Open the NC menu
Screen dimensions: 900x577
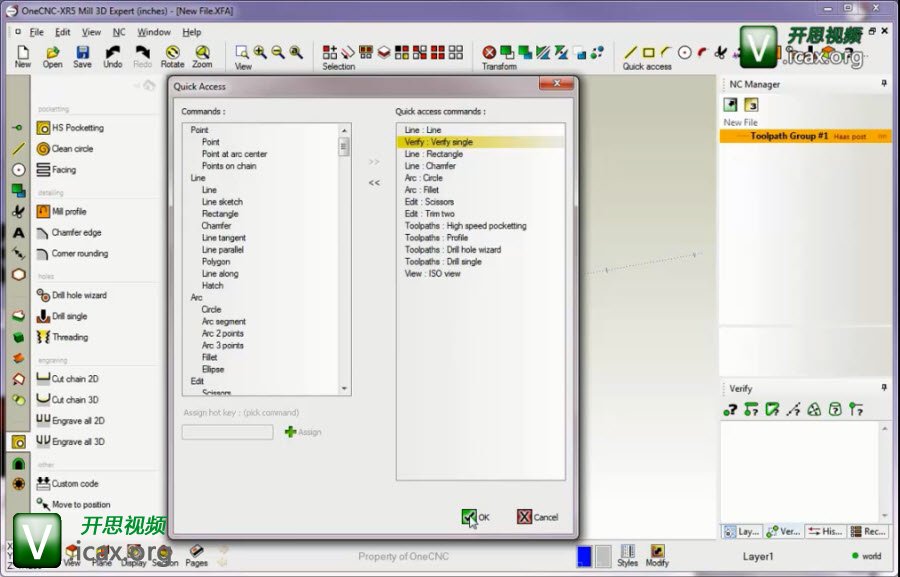(119, 32)
